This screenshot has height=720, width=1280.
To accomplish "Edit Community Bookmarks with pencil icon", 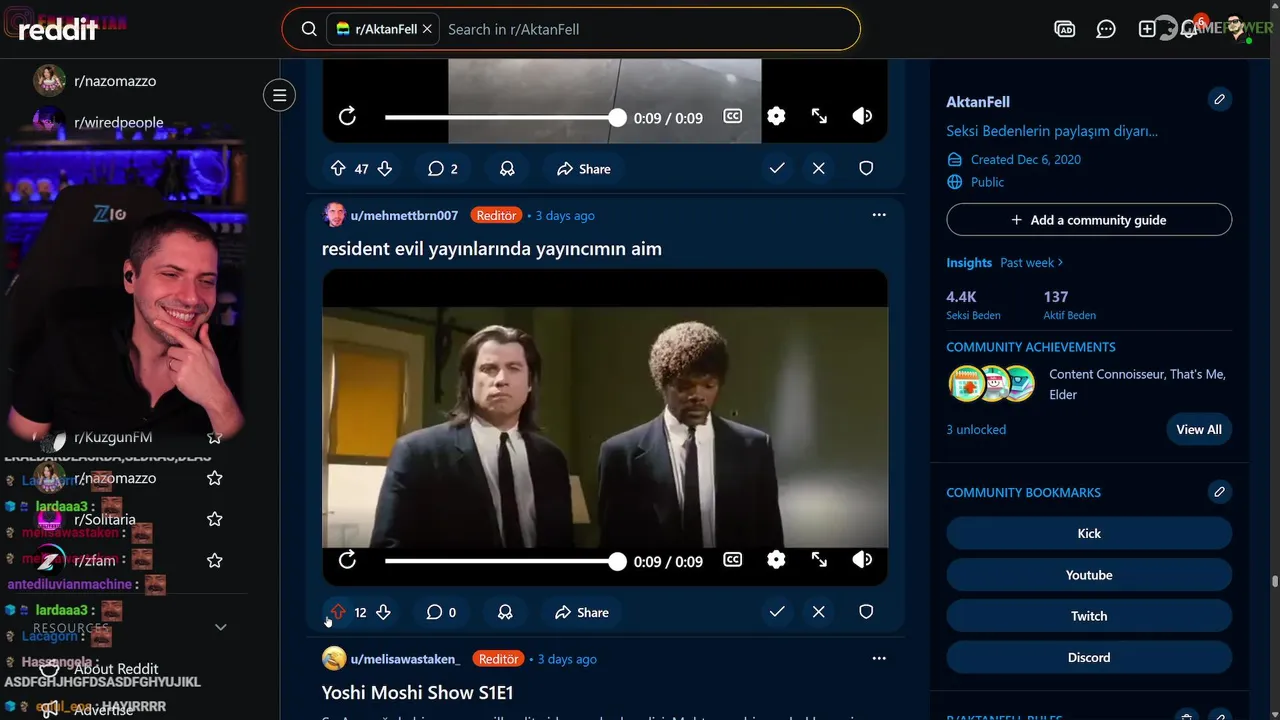I will 1219,492.
